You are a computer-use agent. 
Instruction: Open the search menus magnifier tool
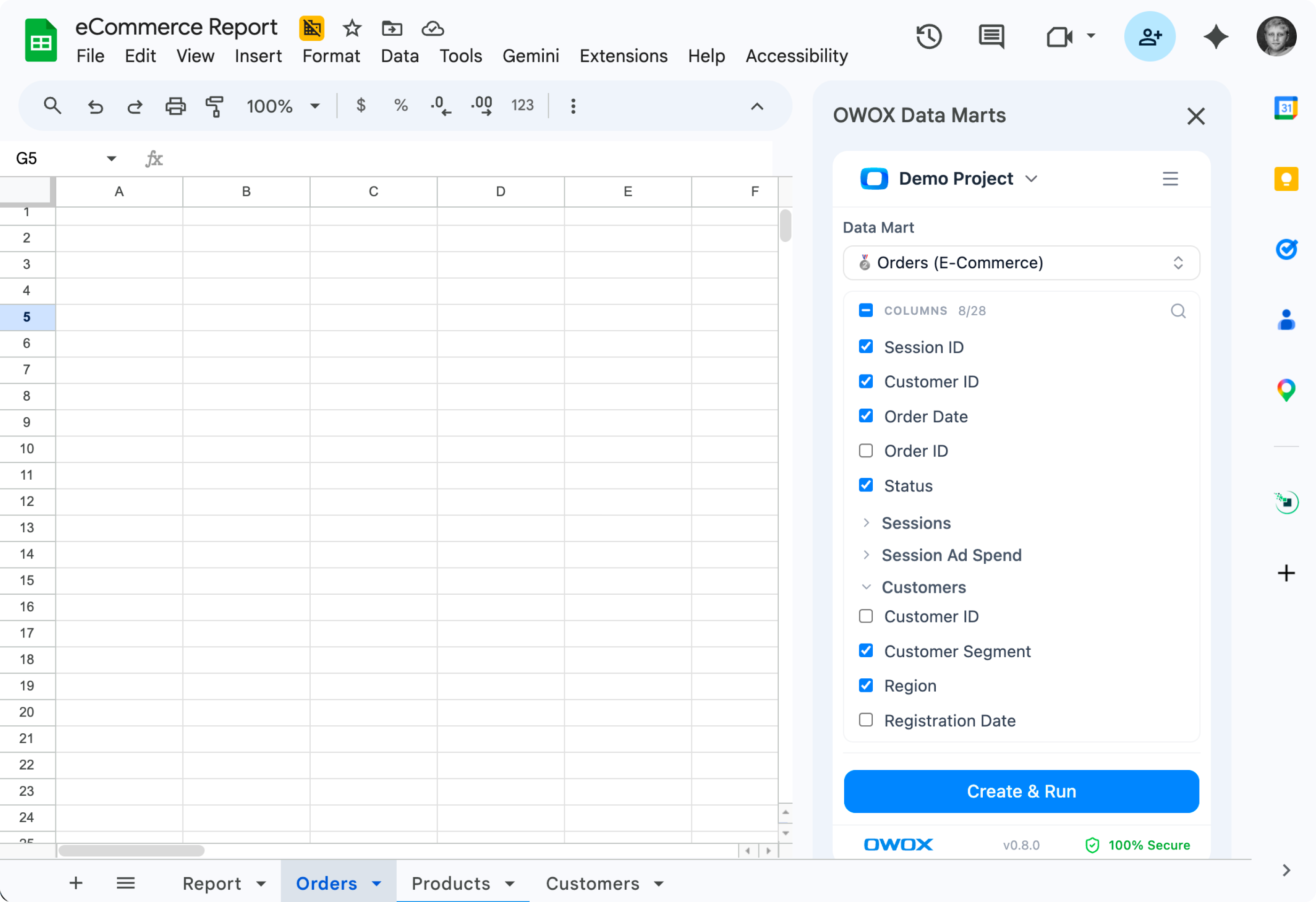(52, 106)
